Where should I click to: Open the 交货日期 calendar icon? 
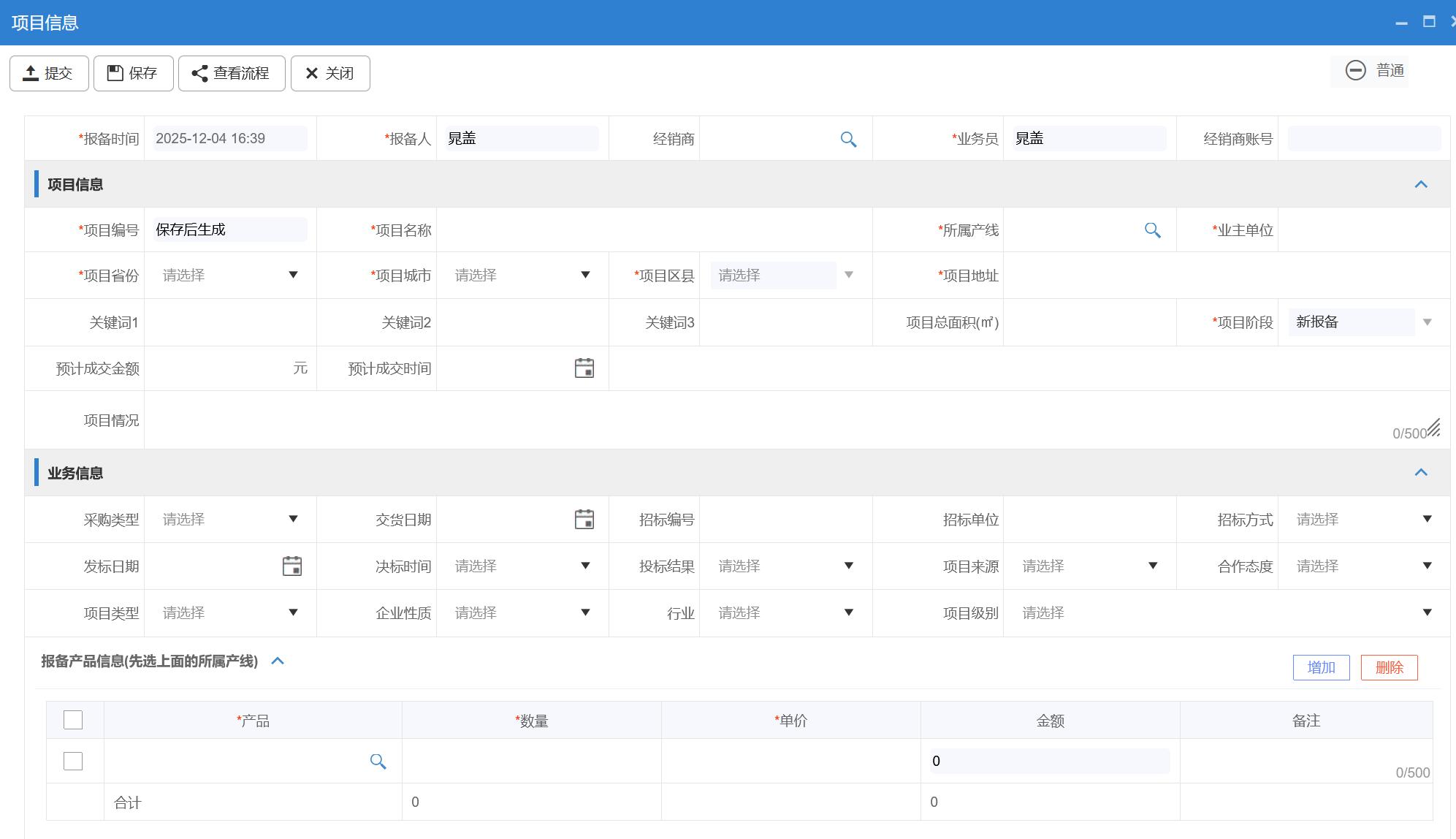[584, 520]
